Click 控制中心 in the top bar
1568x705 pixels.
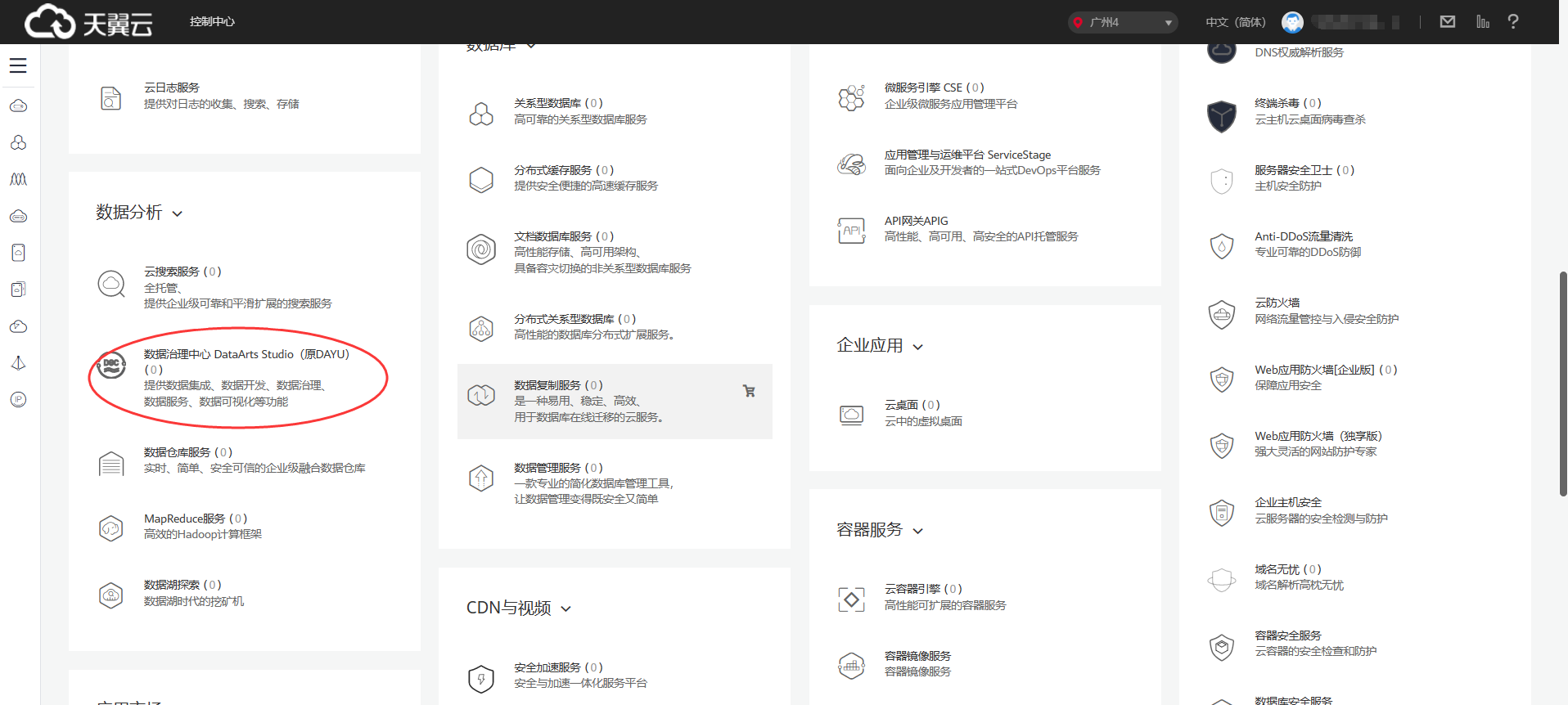click(x=212, y=22)
